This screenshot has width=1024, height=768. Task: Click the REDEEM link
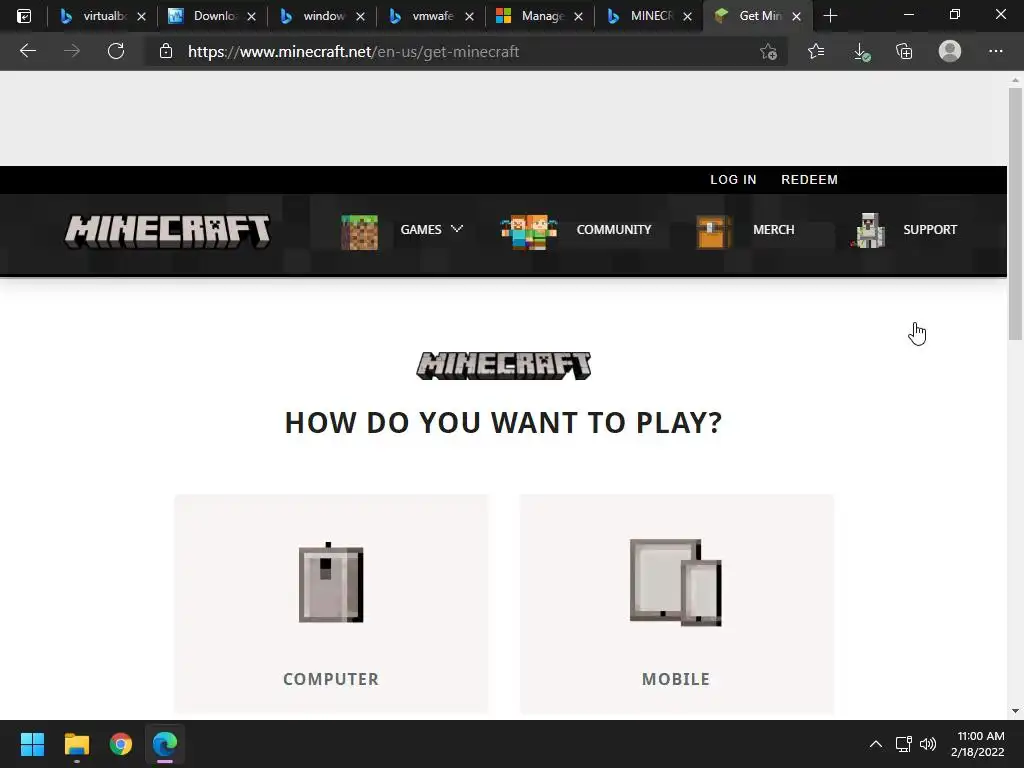[809, 180]
